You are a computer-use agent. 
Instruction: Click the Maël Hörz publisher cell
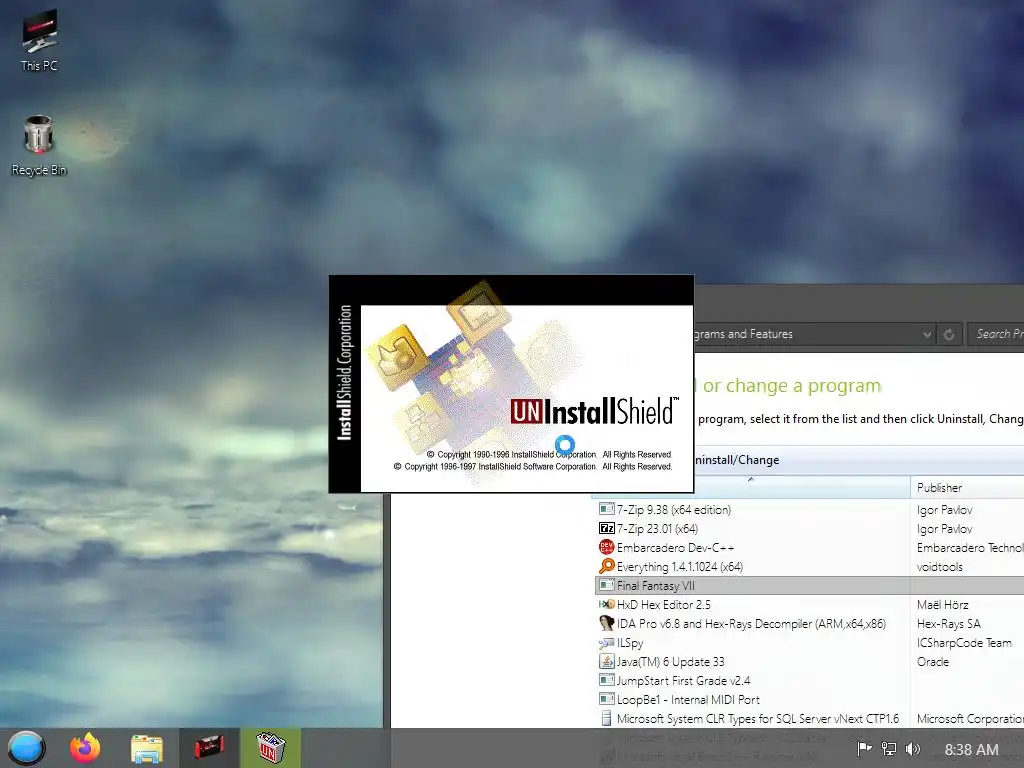pos(942,604)
